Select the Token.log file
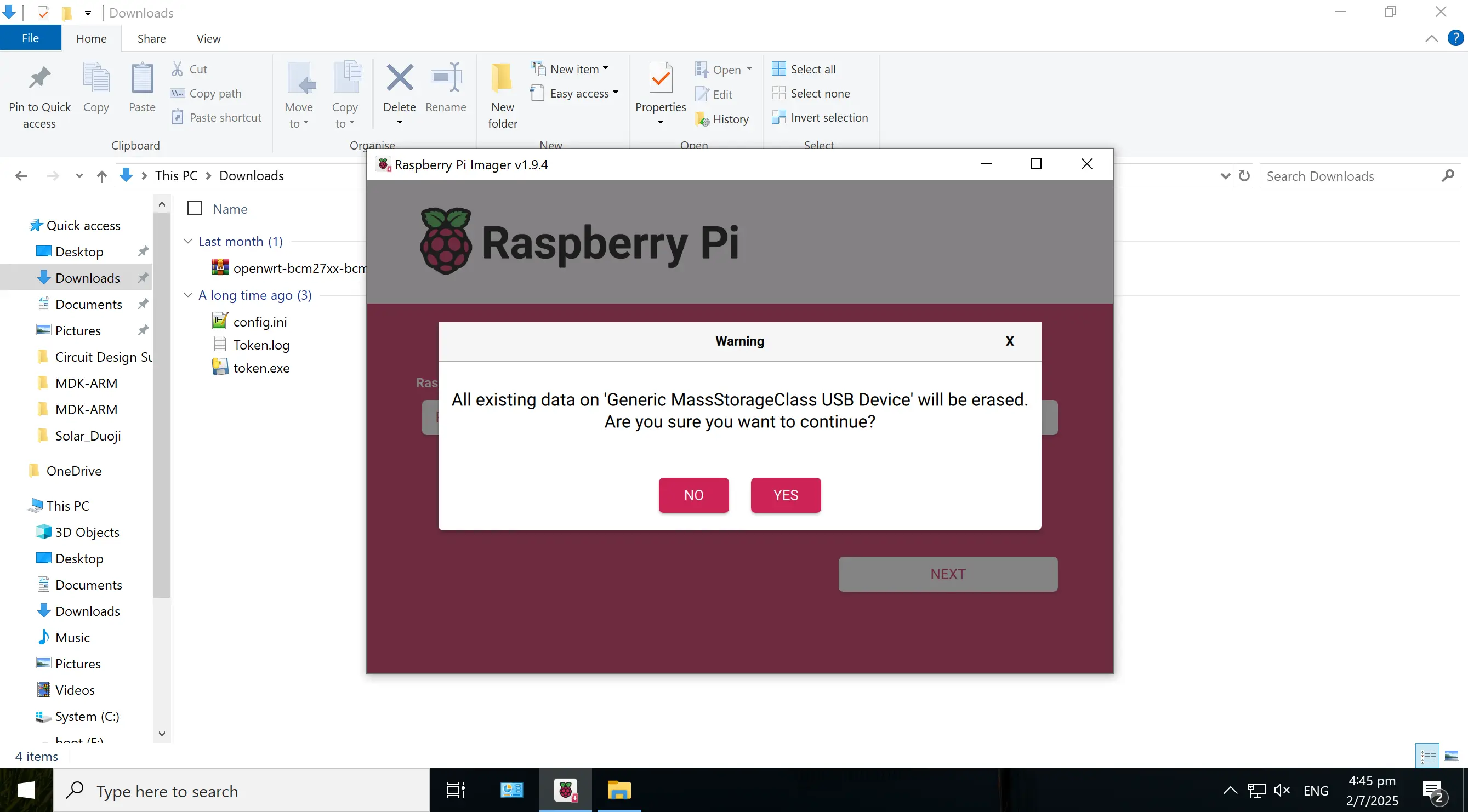1468x812 pixels. coord(251,345)
